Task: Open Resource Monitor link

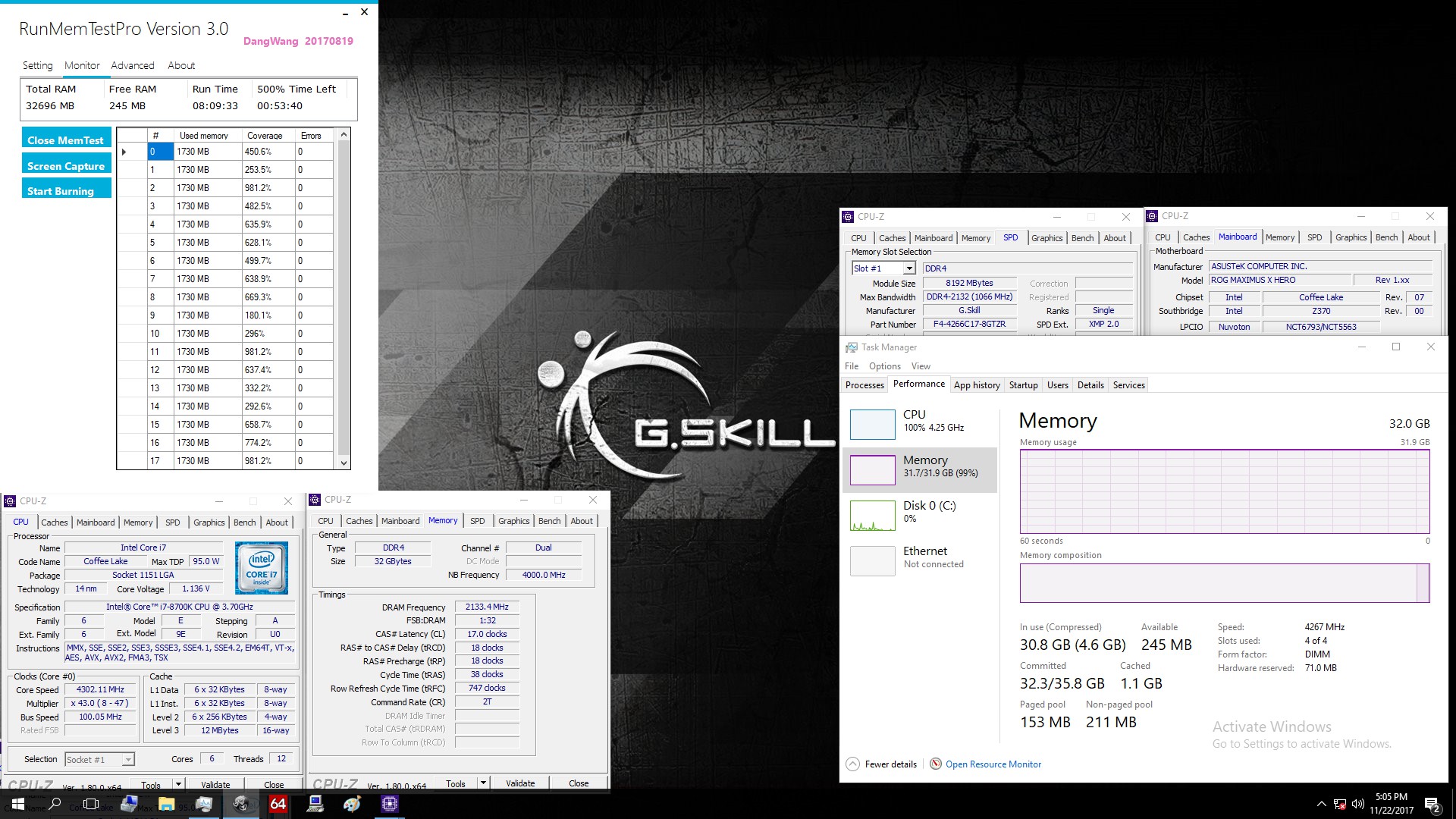Action: 993,764
